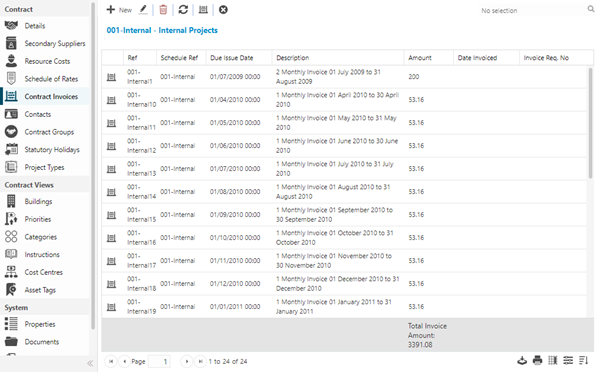Click the red delete trash icon

click(163, 10)
